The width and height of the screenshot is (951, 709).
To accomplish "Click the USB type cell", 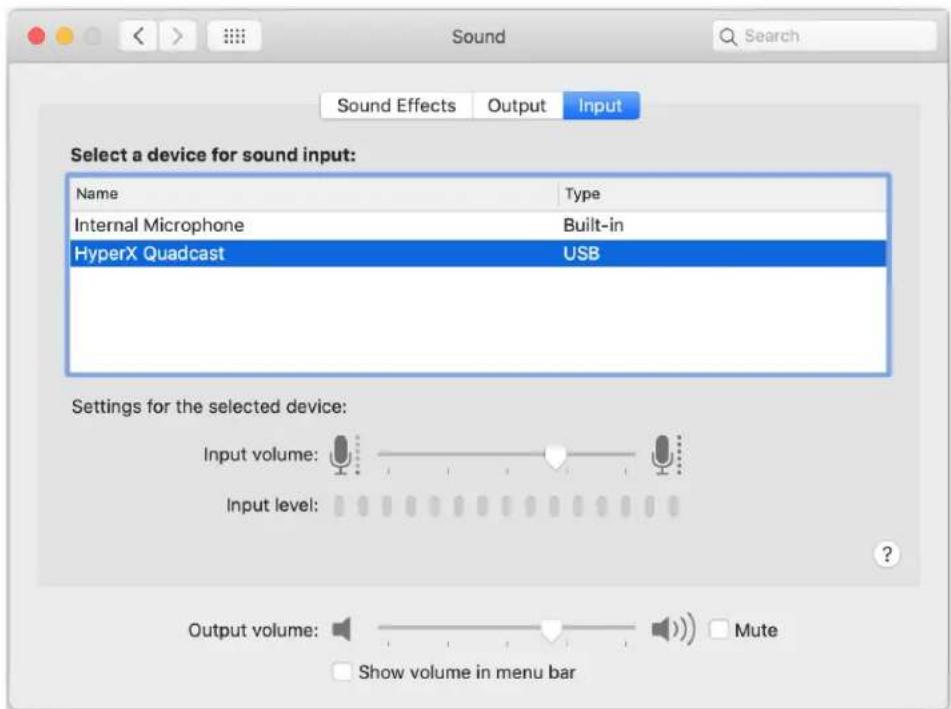I will tap(581, 253).
